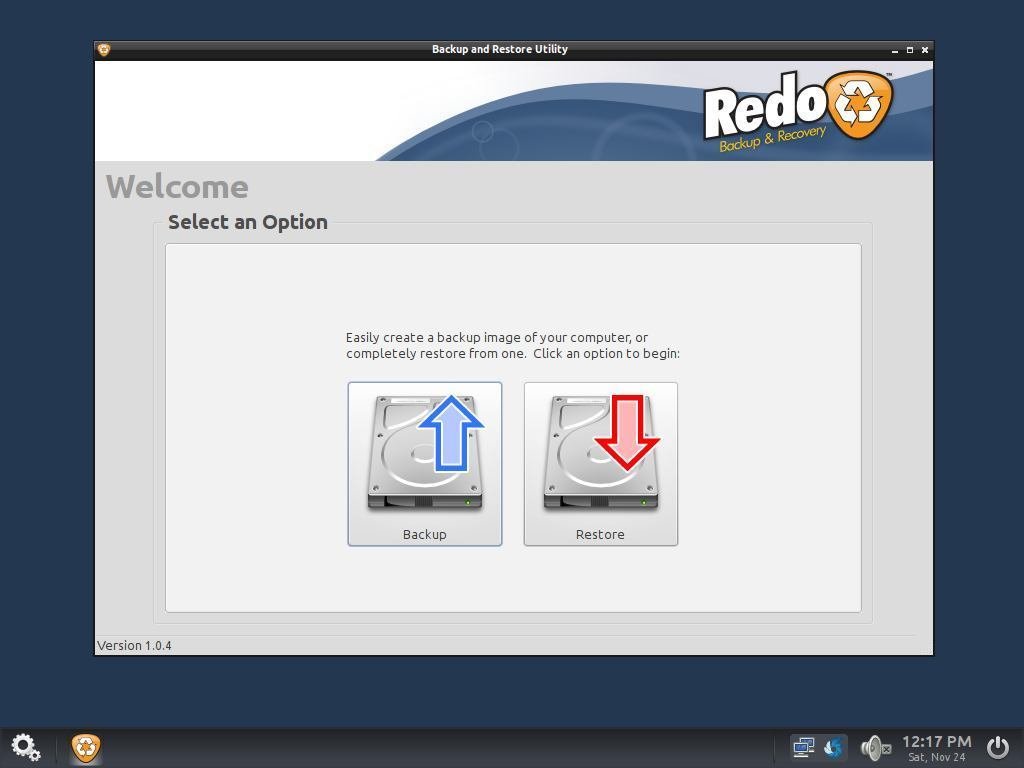Maximize the Backup and Restore Utility window
The image size is (1024, 768).
(x=910, y=50)
